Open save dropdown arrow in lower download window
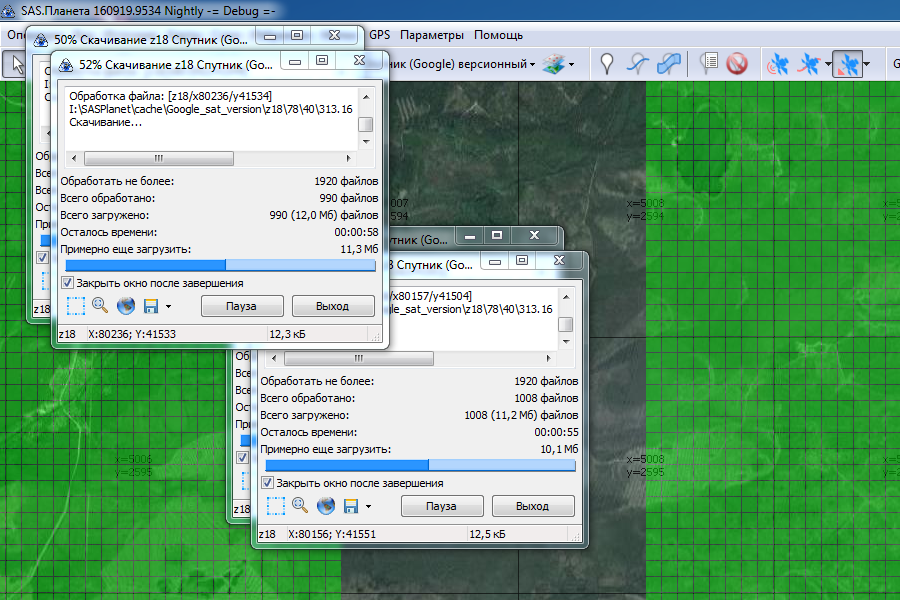 368,507
